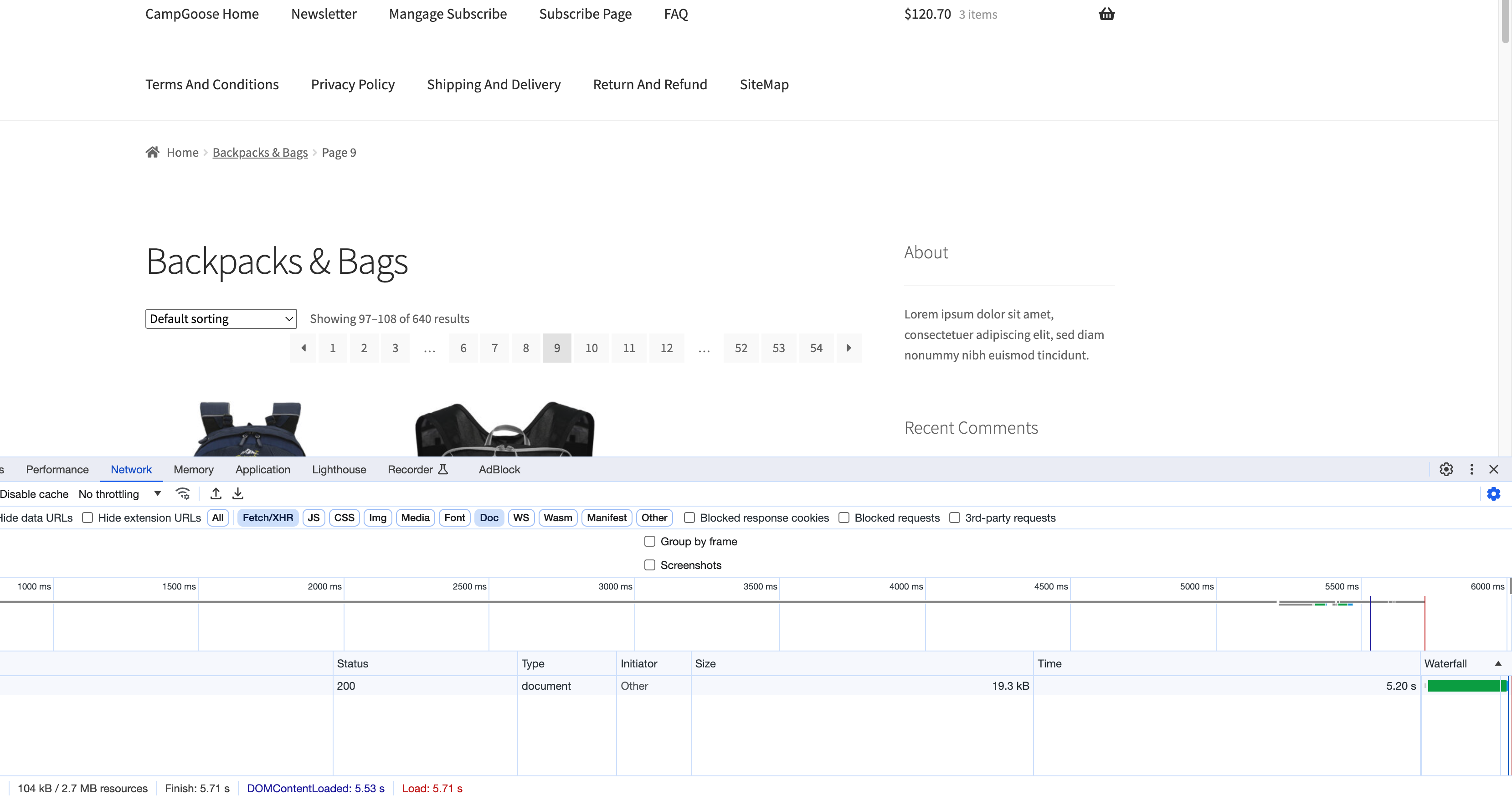Switch to the Lighthouse tab

339,469
